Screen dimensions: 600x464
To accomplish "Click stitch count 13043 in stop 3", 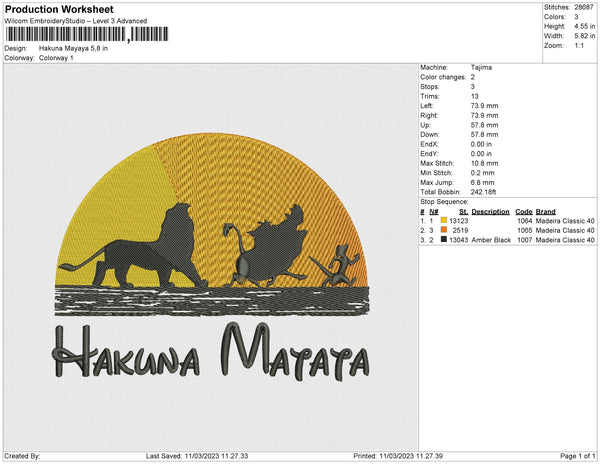I will click(458, 240).
